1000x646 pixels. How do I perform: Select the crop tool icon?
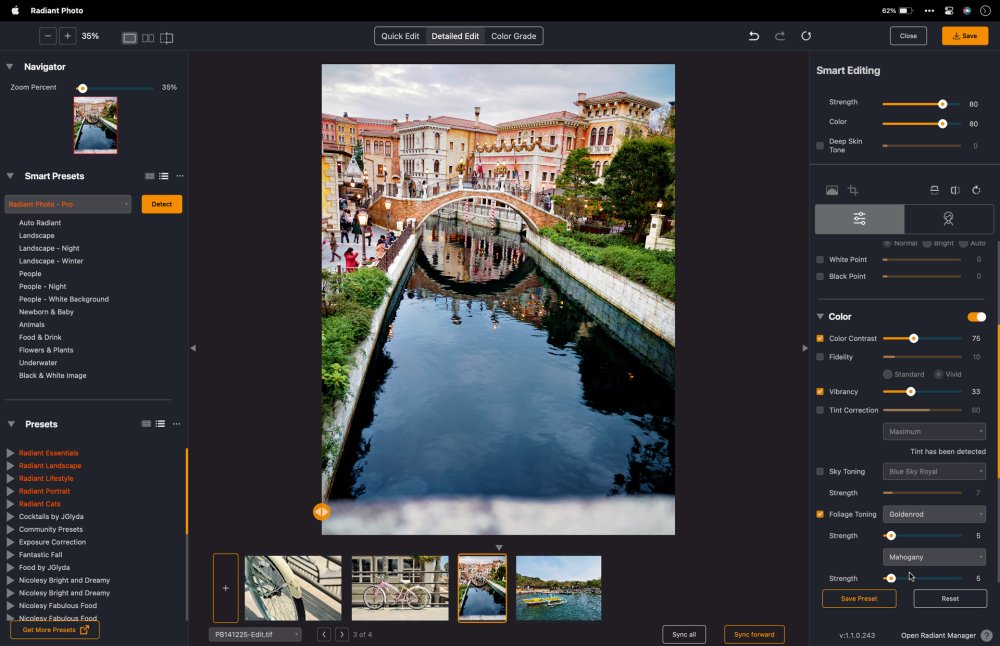pyautogui.click(x=853, y=190)
